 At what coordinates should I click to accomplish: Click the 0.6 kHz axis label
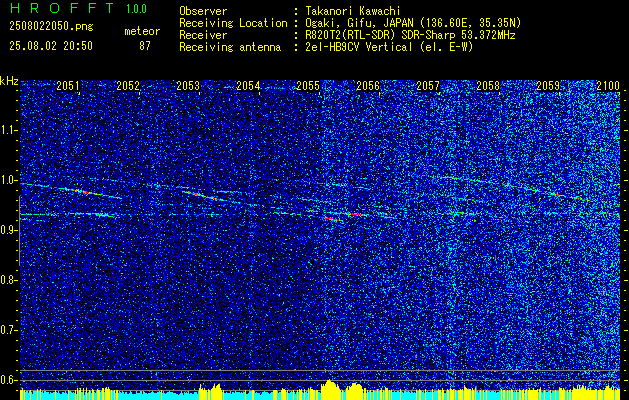tap(8, 380)
